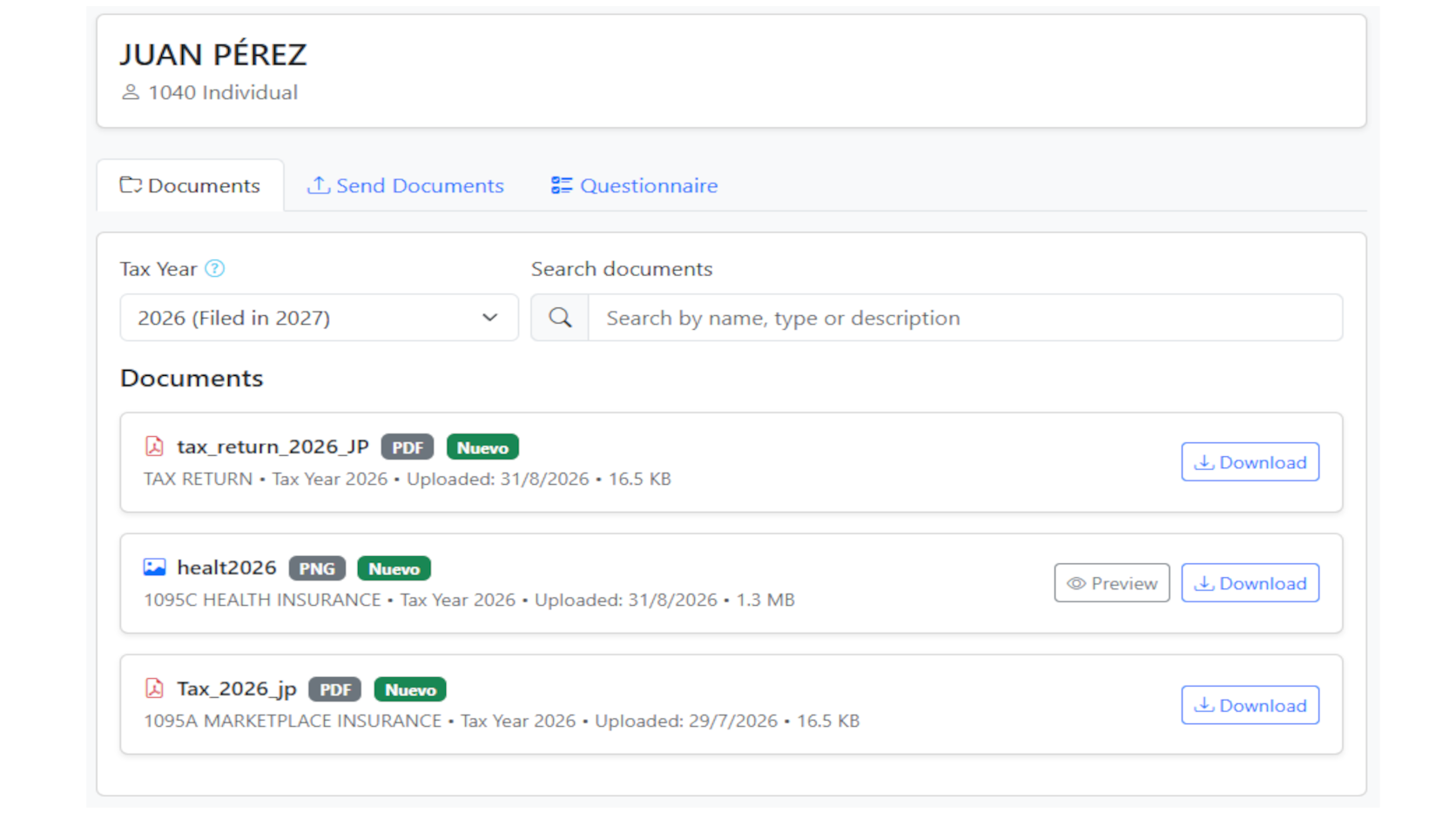Click the file name Tax_2026_jp
This screenshot has width=1456, height=819.
[237, 689]
